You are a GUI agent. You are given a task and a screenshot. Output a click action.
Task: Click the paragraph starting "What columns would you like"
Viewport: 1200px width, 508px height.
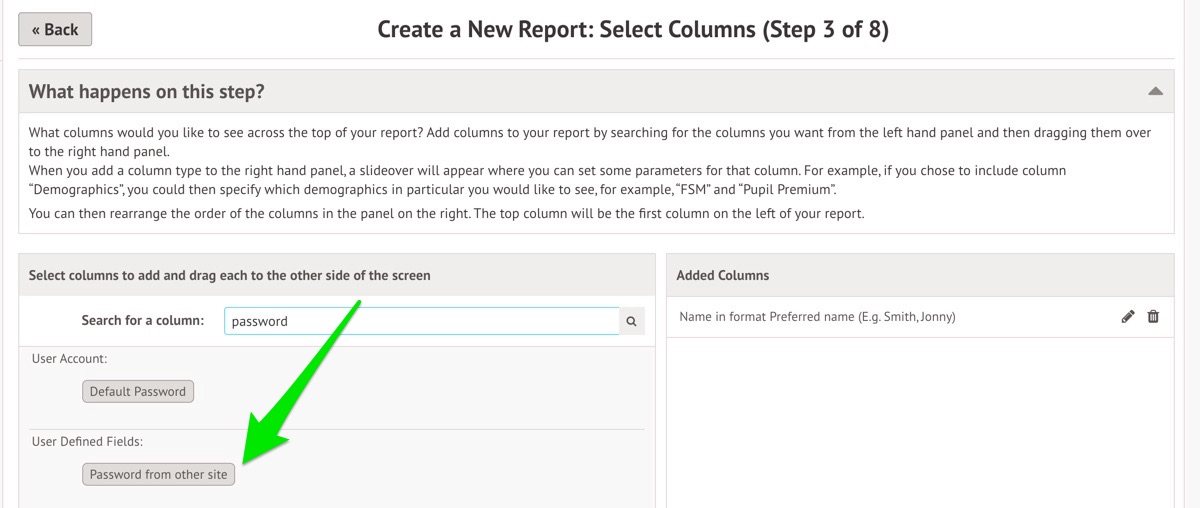click(589, 141)
